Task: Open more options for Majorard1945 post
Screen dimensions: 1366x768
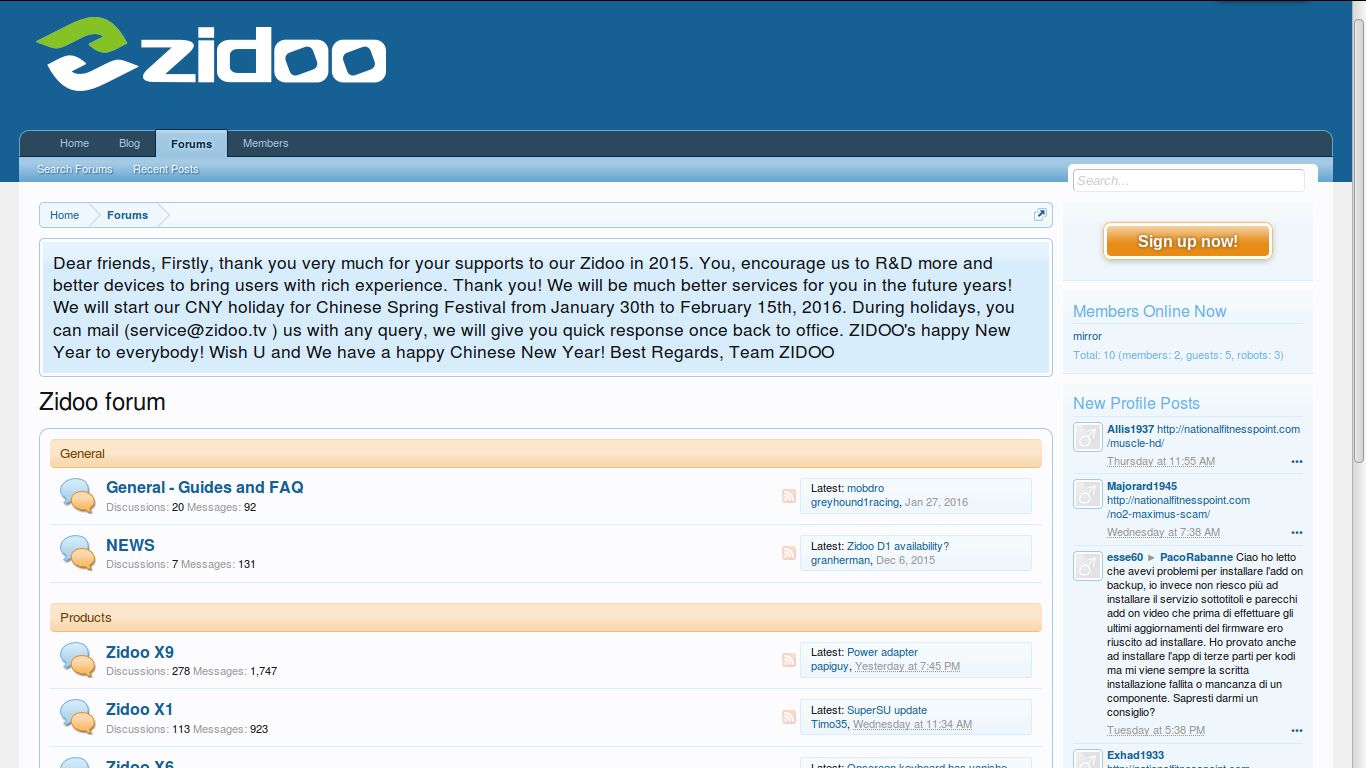Action: click(x=1296, y=533)
